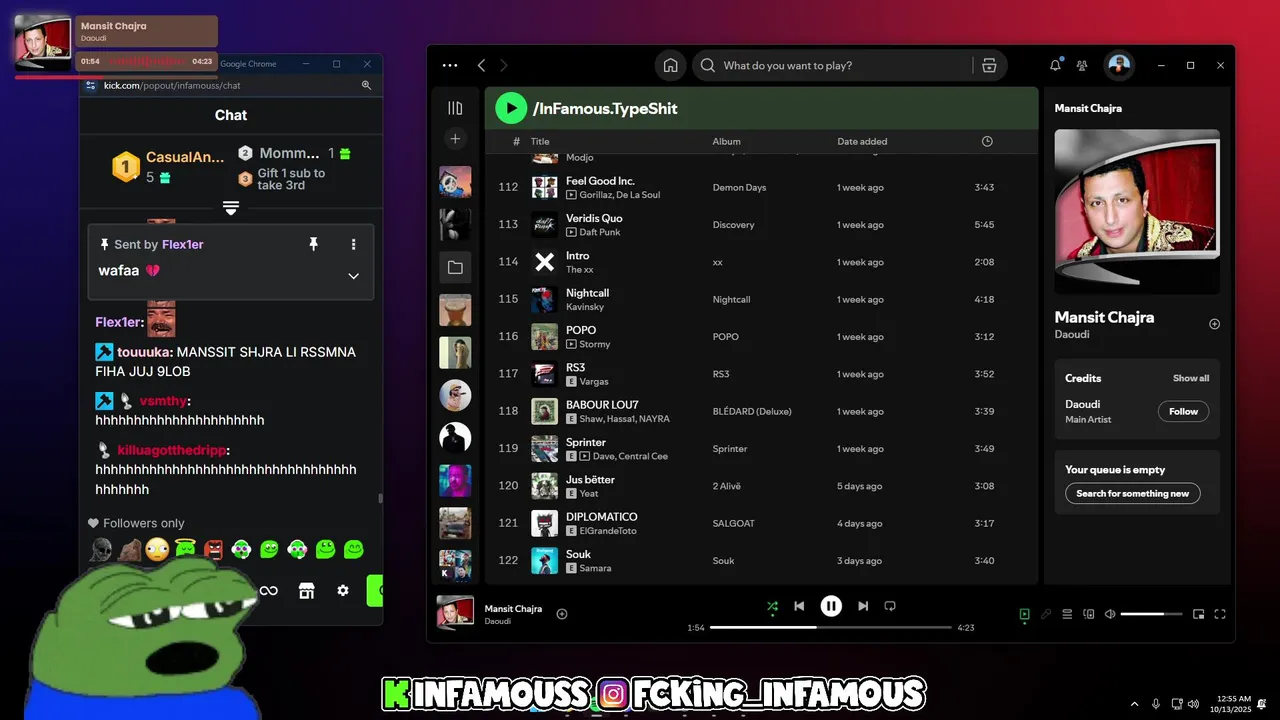
Task: Sort playlist by Date added column
Action: click(862, 141)
